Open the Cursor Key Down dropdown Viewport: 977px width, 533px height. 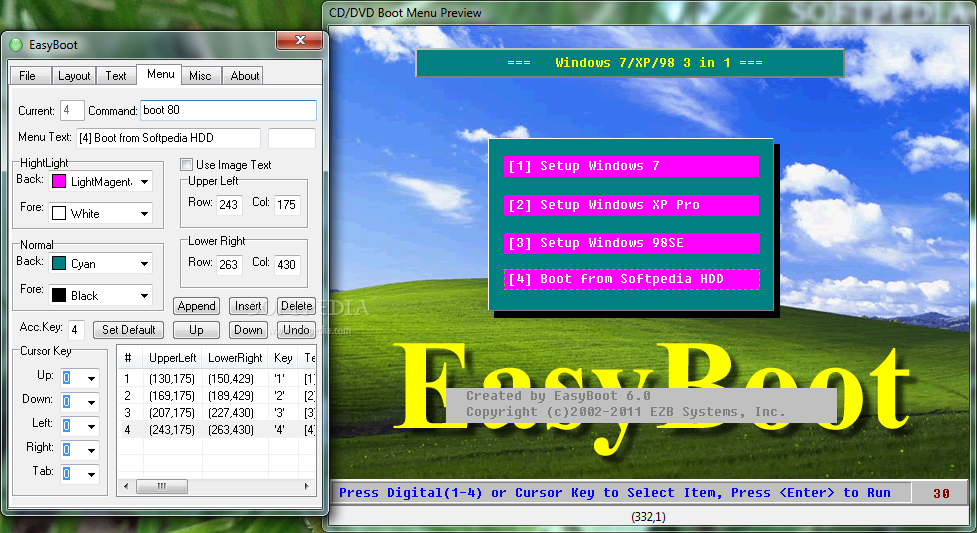point(91,402)
